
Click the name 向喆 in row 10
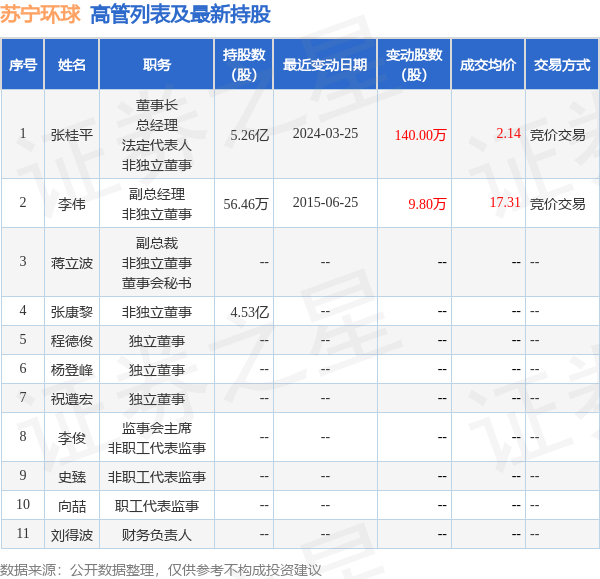coord(72,506)
